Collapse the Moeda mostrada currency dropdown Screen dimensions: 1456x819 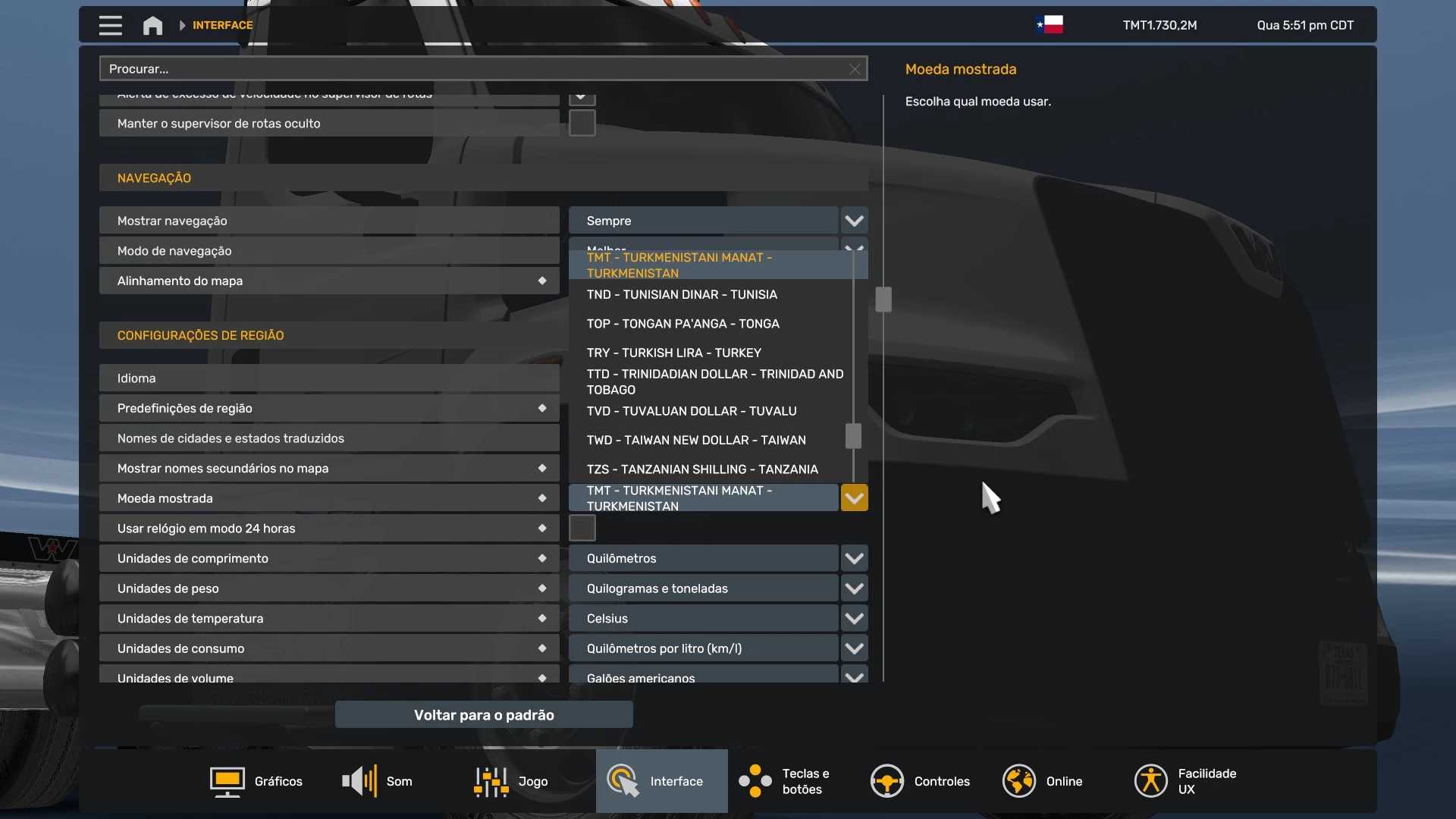click(x=854, y=498)
